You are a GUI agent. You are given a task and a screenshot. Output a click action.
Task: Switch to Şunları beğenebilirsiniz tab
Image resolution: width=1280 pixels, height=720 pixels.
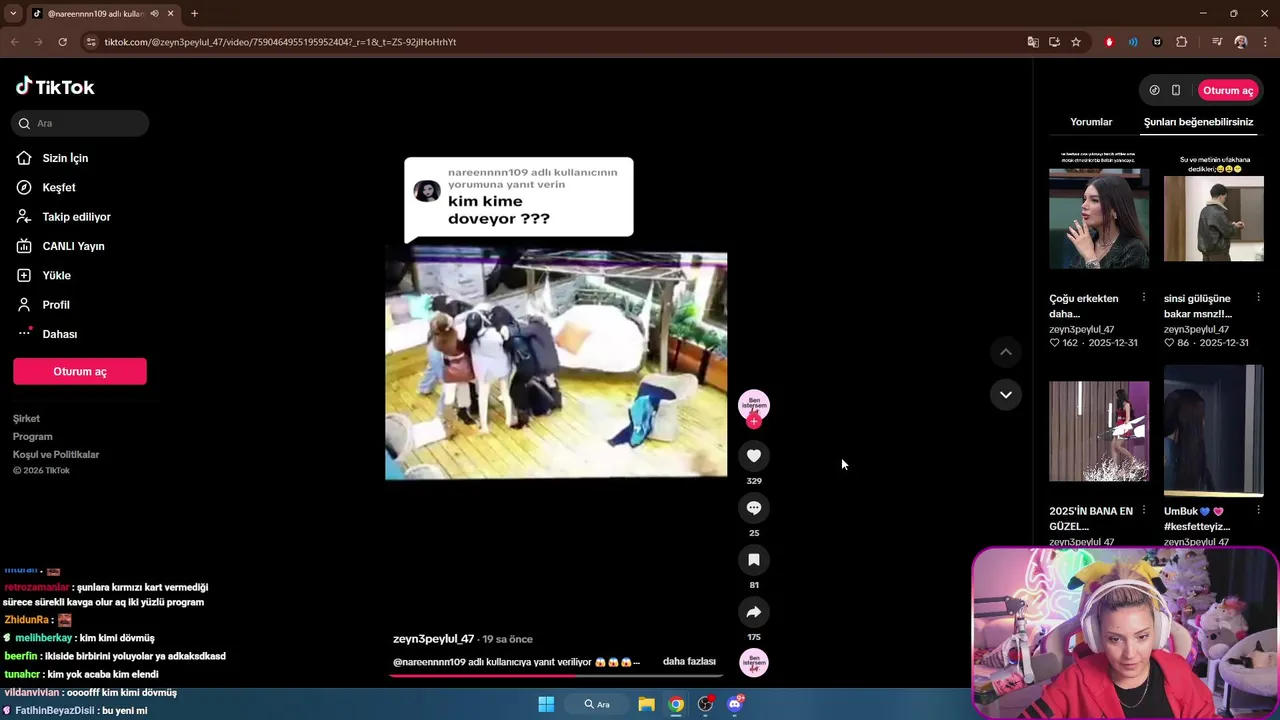click(x=1198, y=122)
